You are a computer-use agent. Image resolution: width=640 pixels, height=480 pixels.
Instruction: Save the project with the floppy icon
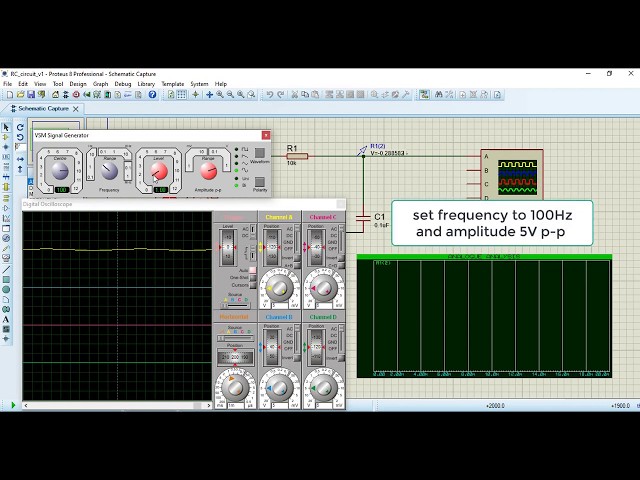coord(31,95)
